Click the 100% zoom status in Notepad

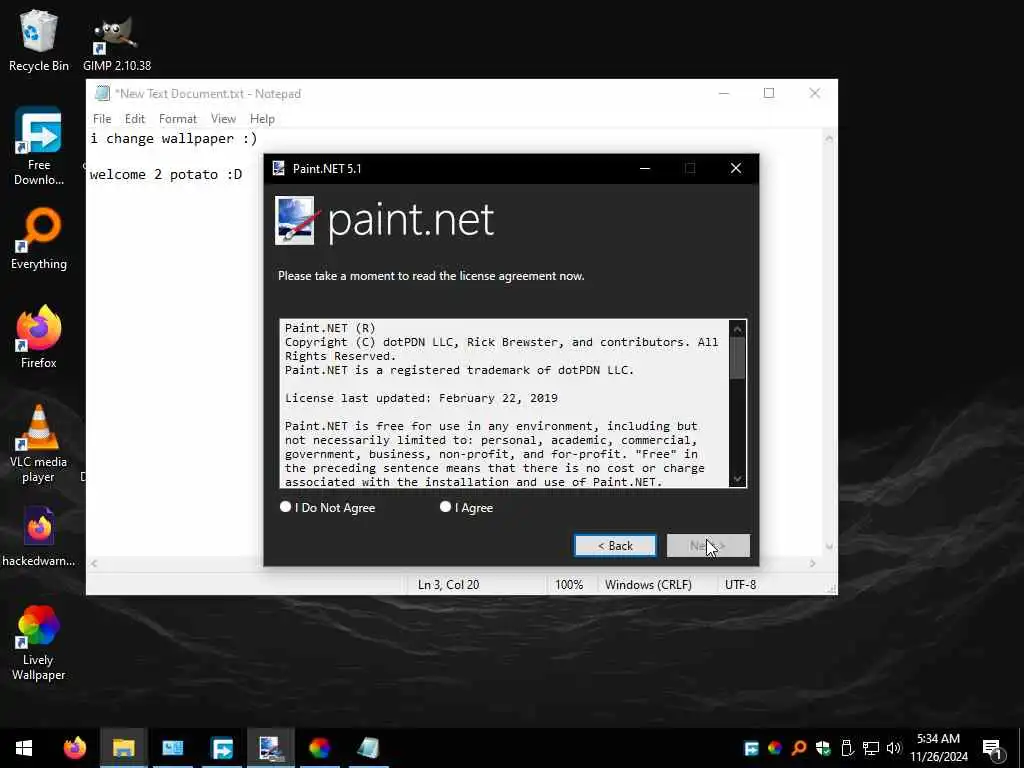click(569, 584)
